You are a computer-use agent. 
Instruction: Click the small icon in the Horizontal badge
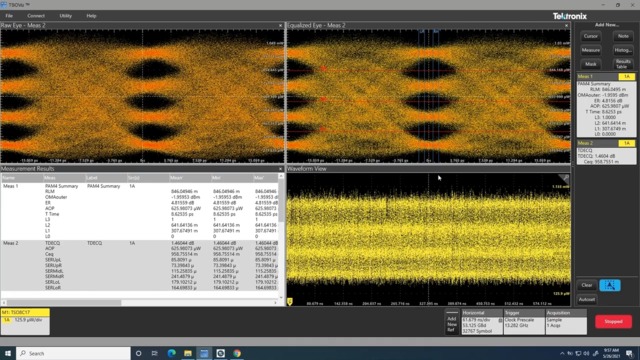click(x=500, y=320)
